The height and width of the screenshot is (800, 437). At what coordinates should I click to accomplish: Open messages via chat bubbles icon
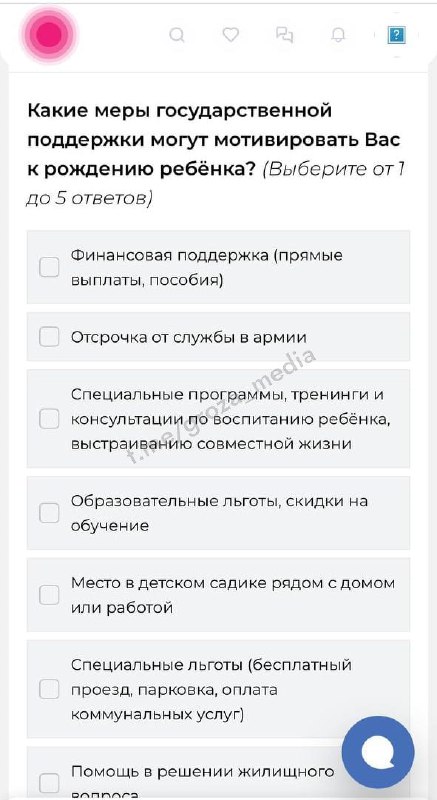(285, 35)
